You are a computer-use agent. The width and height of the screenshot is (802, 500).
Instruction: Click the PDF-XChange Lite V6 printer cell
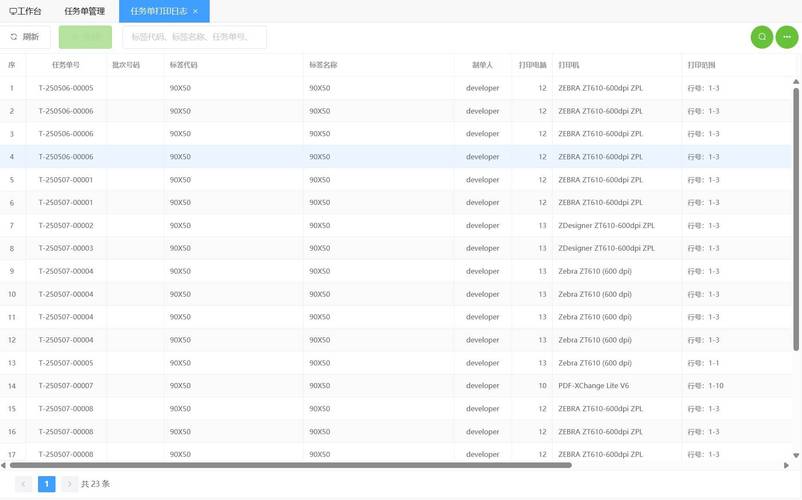(593, 386)
